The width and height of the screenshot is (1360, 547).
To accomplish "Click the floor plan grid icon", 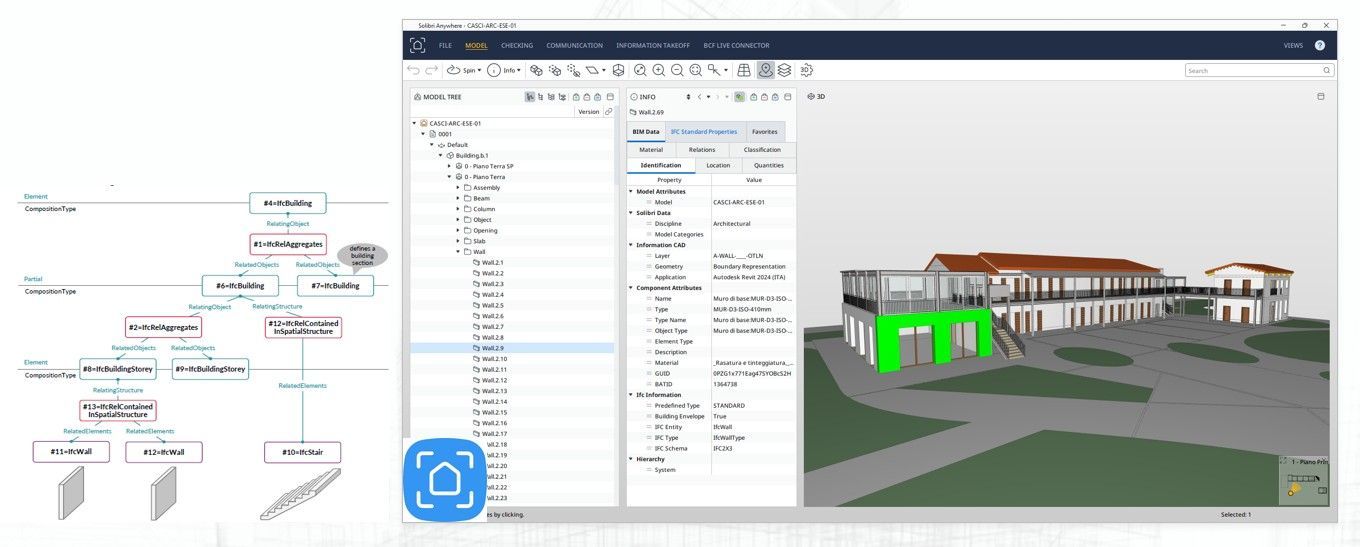I will coord(743,70).
